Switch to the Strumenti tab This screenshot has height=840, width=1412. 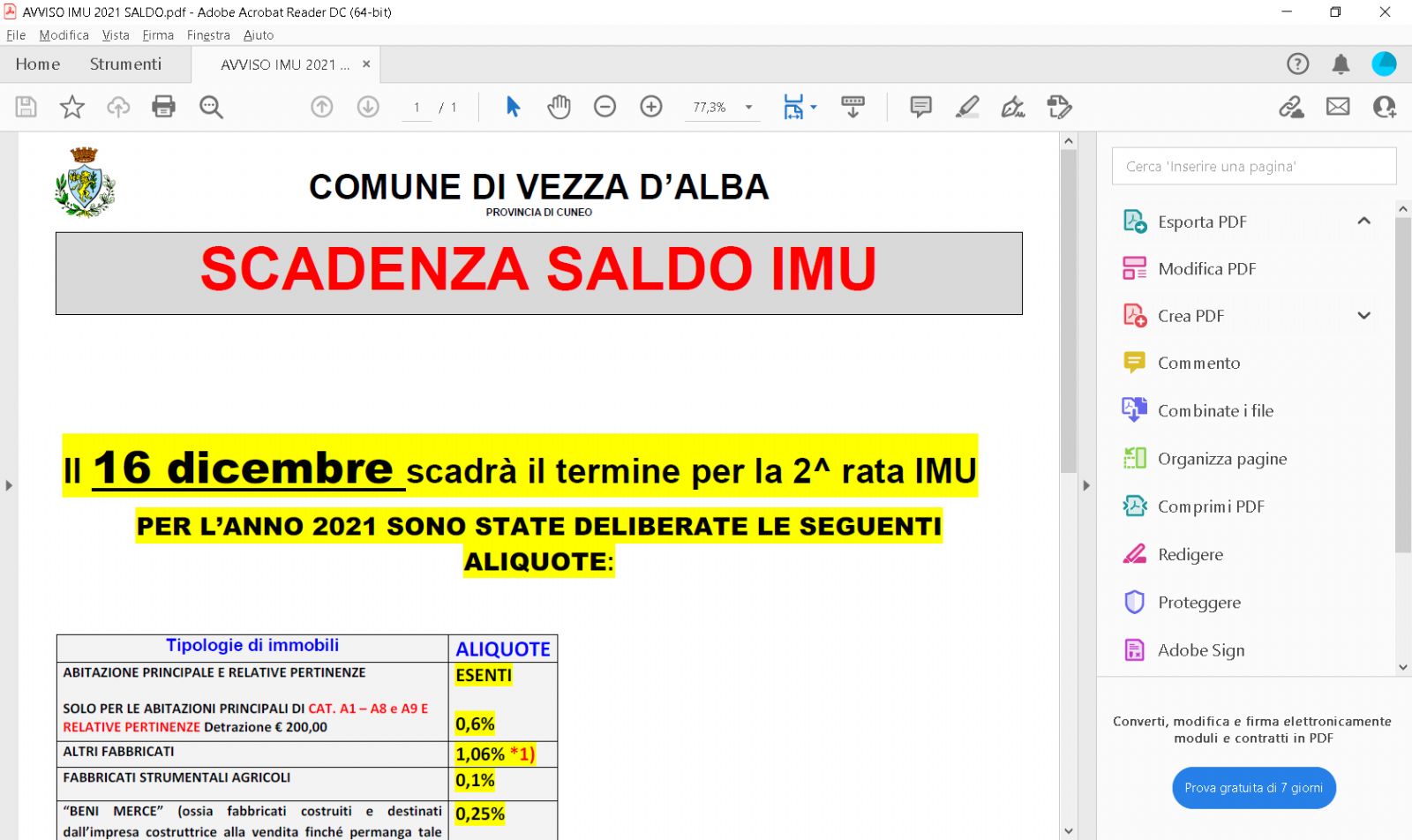point(125,64)
